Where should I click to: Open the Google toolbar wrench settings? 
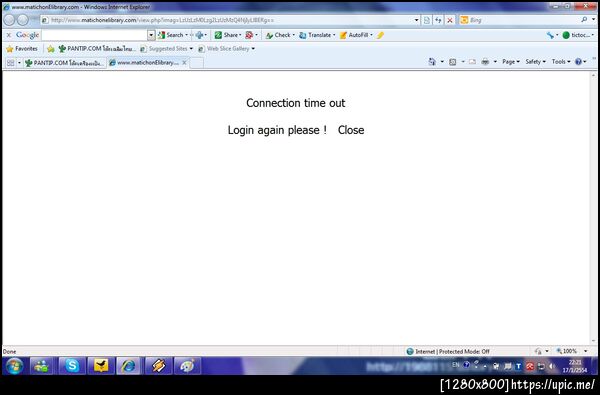[550, 35]
